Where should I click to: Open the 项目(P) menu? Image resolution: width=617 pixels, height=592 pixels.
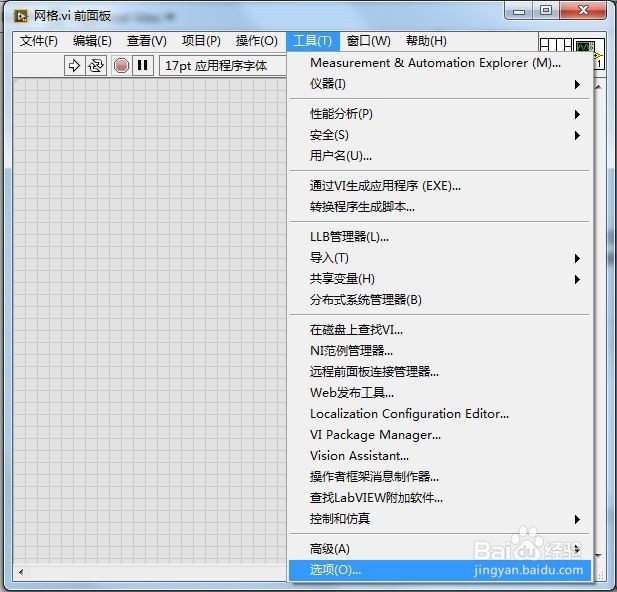[201, 41]
